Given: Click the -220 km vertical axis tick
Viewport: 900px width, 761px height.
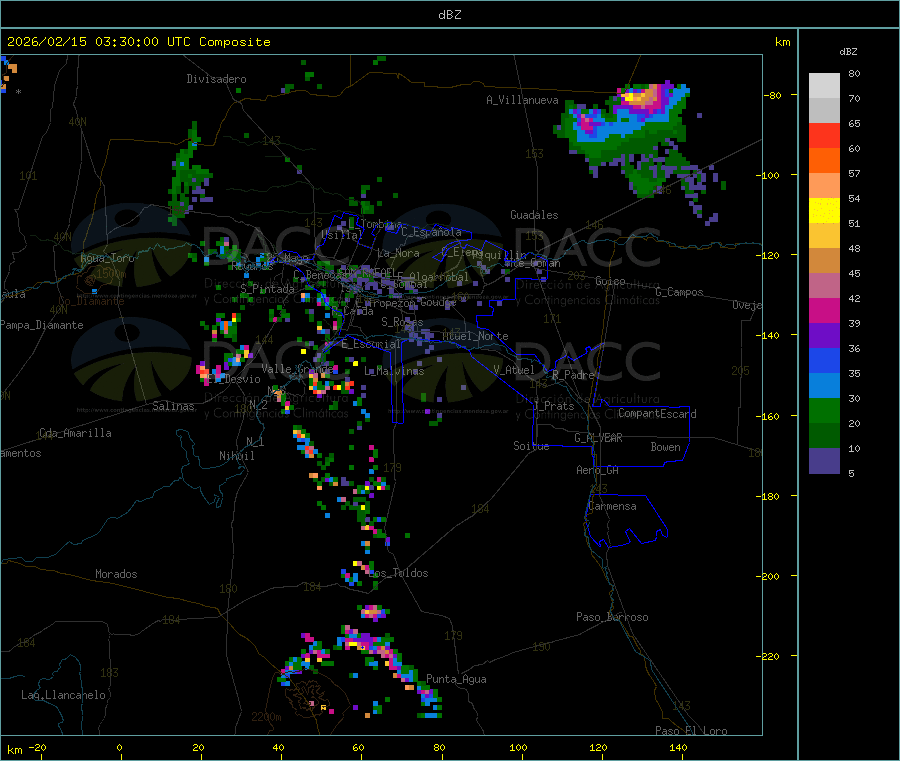Looking at the screenshot, I should click(x=770, y=657).
